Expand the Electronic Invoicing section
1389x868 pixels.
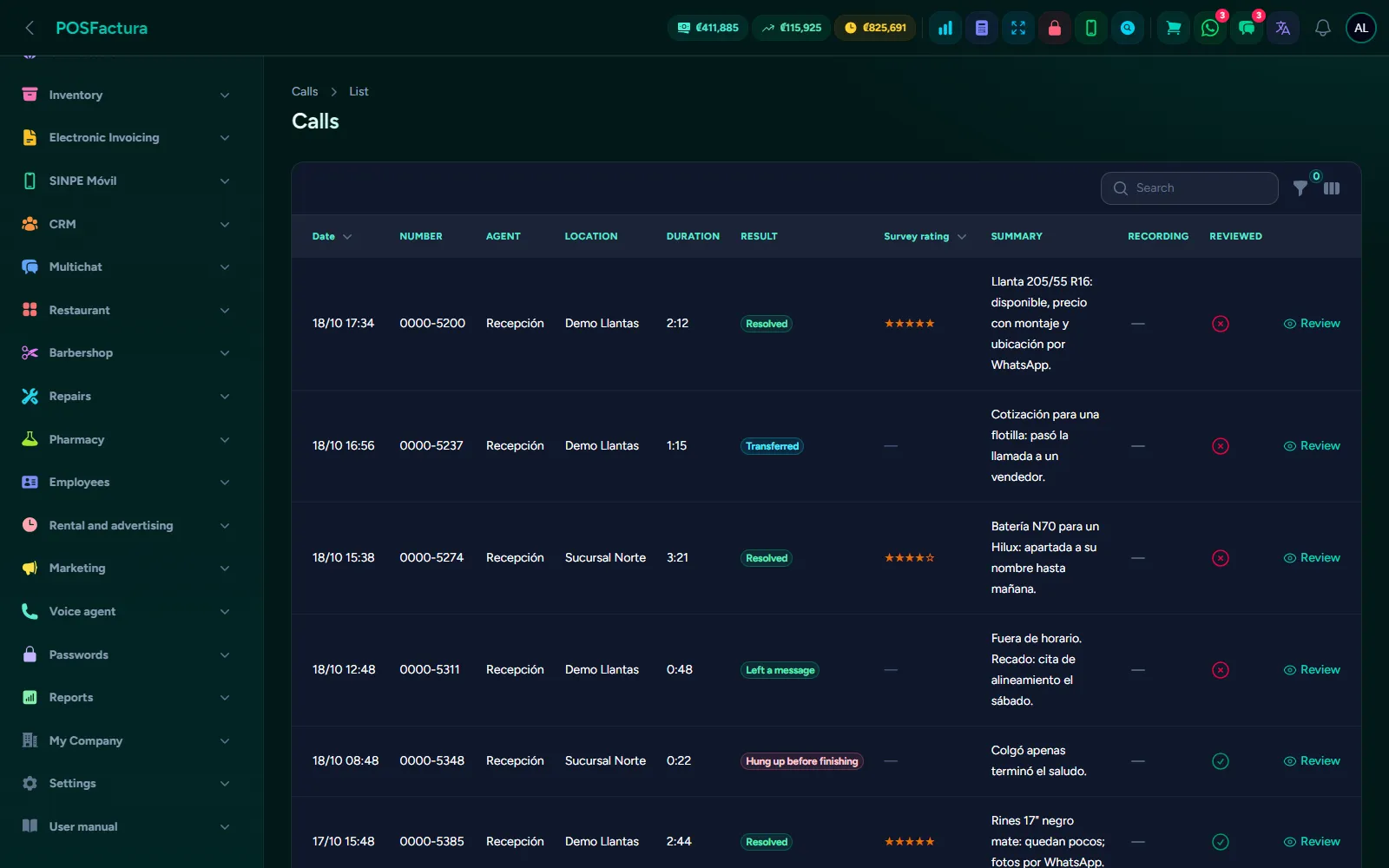[x=127, y=138]
